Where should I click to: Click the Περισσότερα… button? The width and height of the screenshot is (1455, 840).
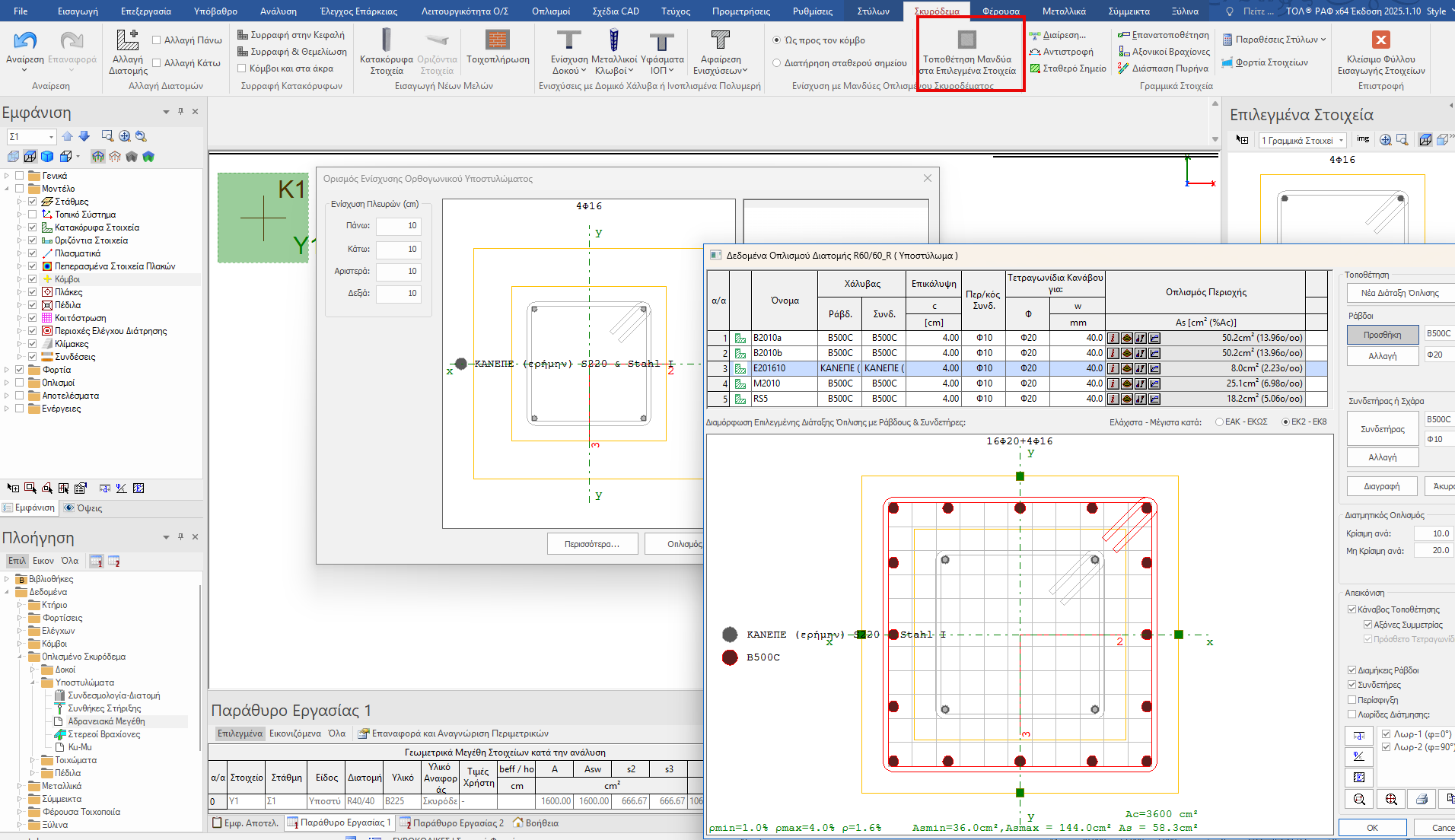click(591, 544)
